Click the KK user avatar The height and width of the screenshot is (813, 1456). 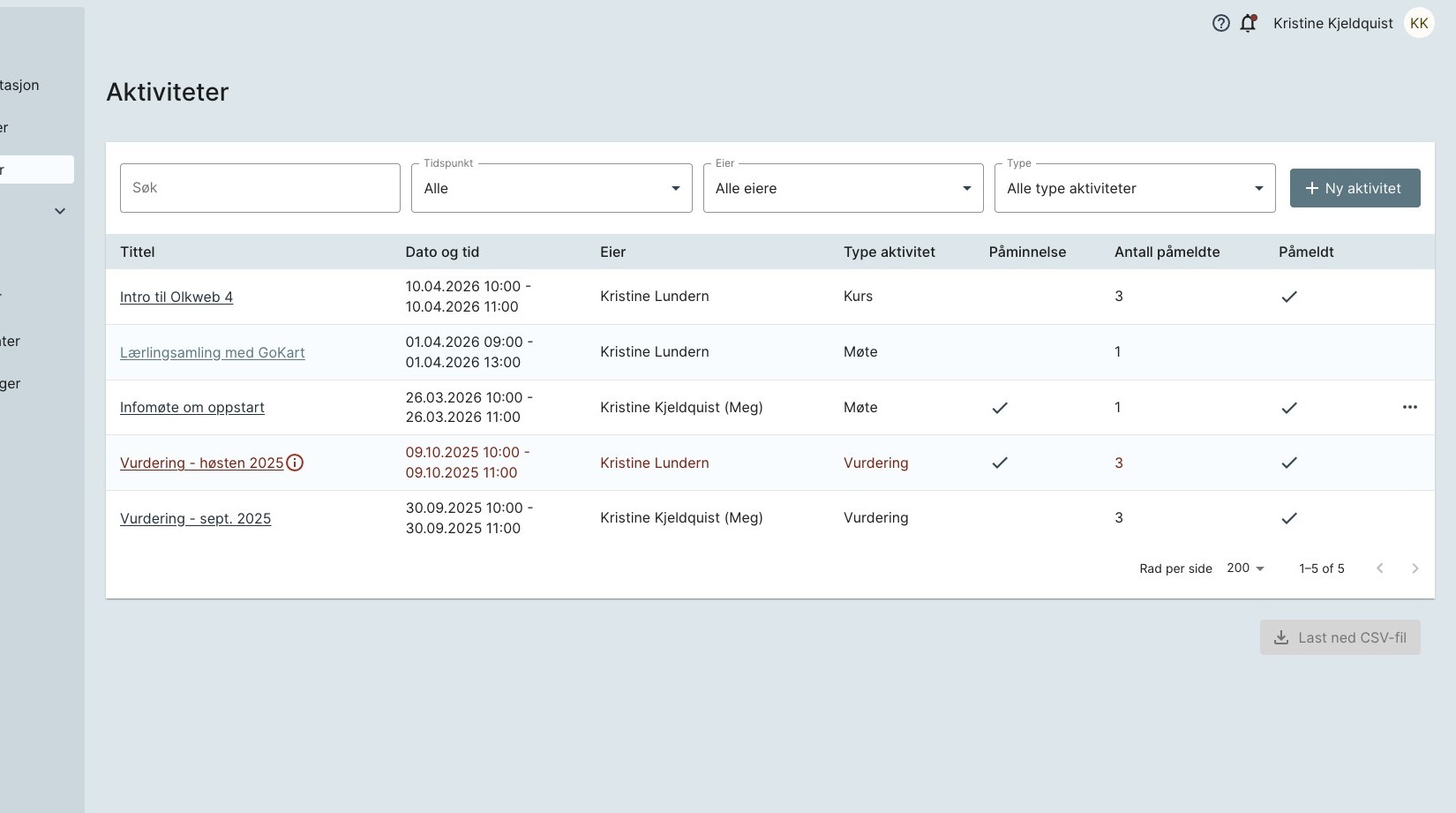point(1419,24)
